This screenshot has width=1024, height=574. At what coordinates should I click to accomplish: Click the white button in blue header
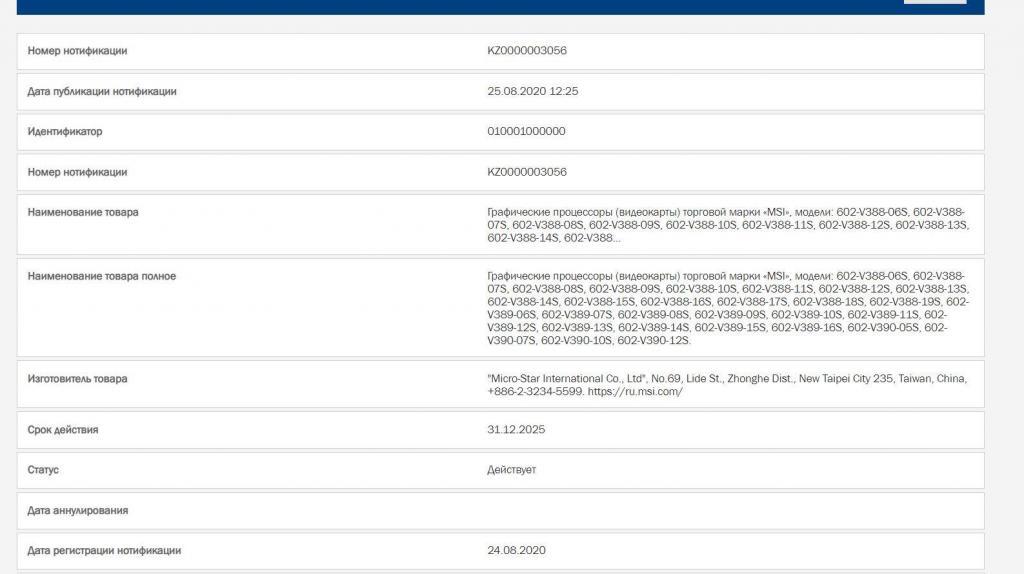934,2
